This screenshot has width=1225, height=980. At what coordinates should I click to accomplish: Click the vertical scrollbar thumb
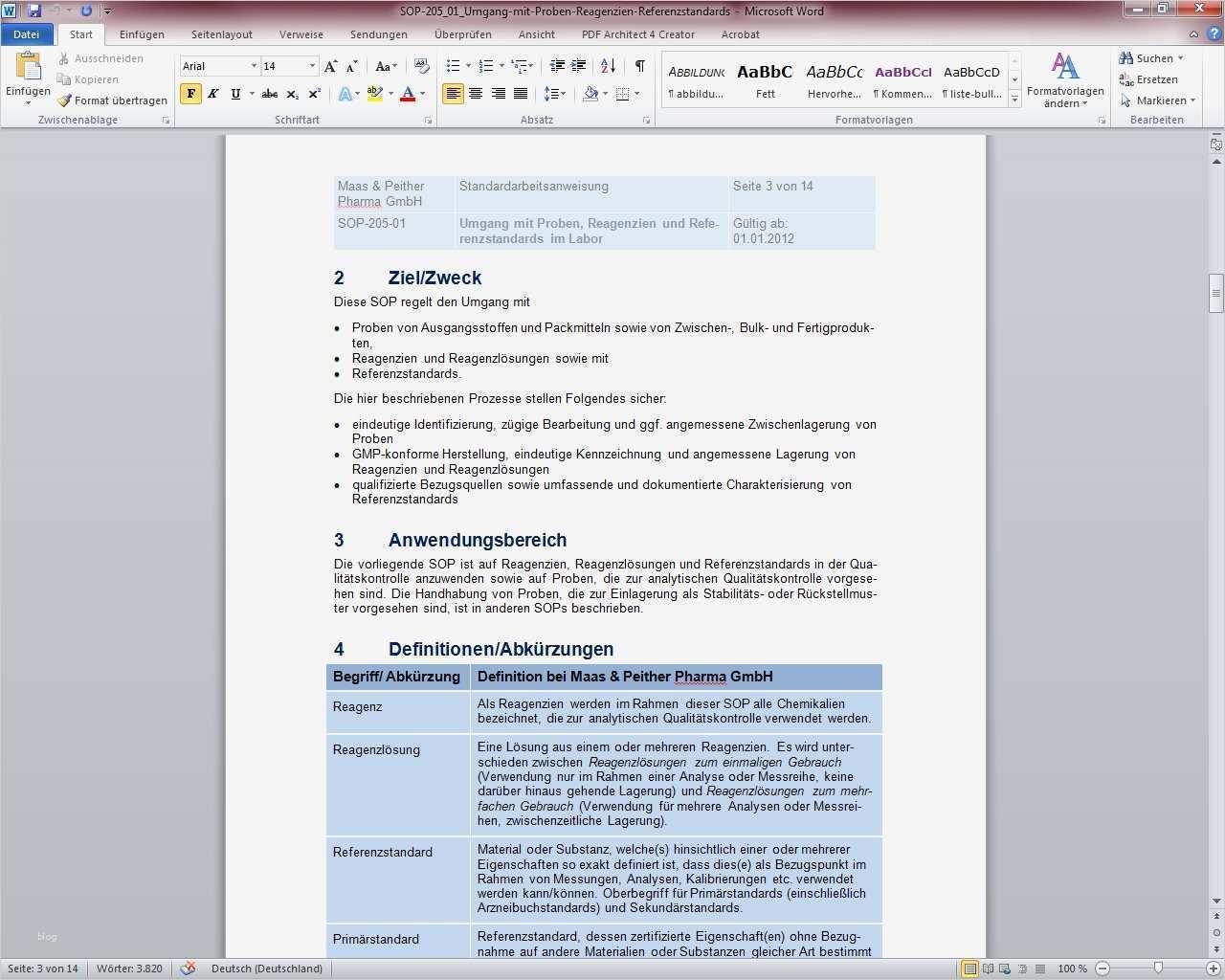point(1216,292)
